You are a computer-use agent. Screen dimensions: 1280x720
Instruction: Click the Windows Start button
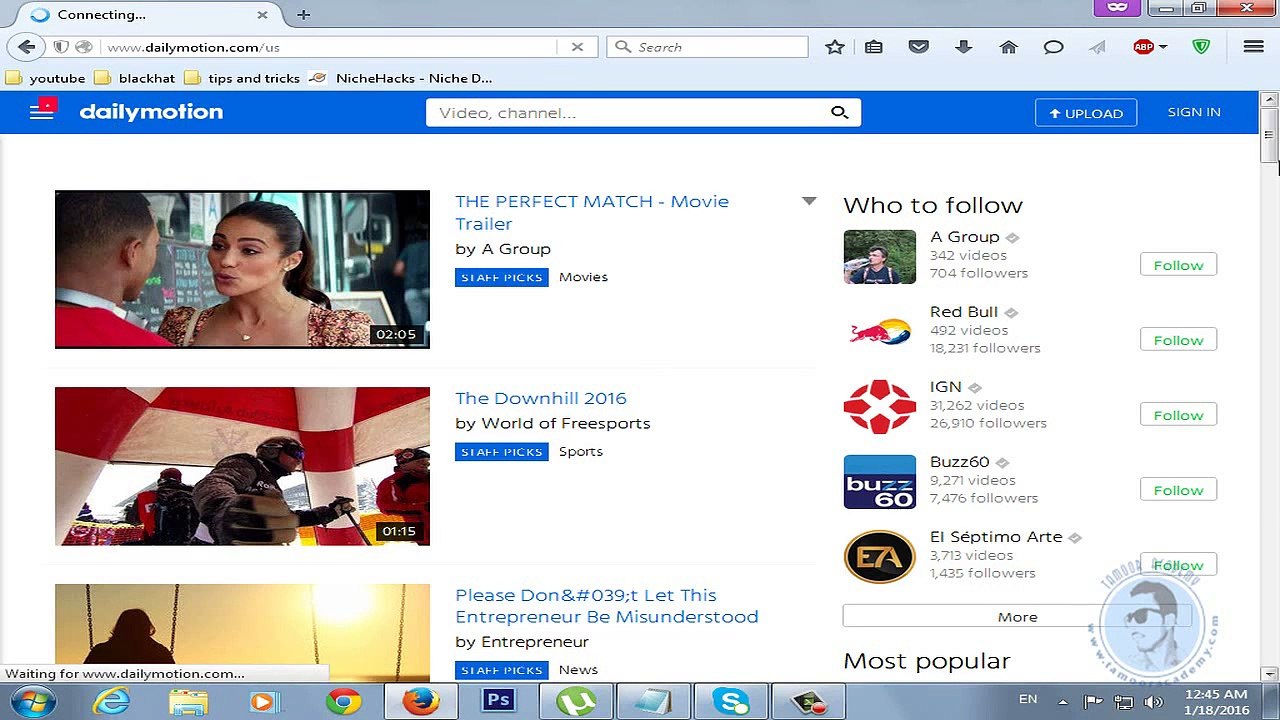(x=34, y=701)
